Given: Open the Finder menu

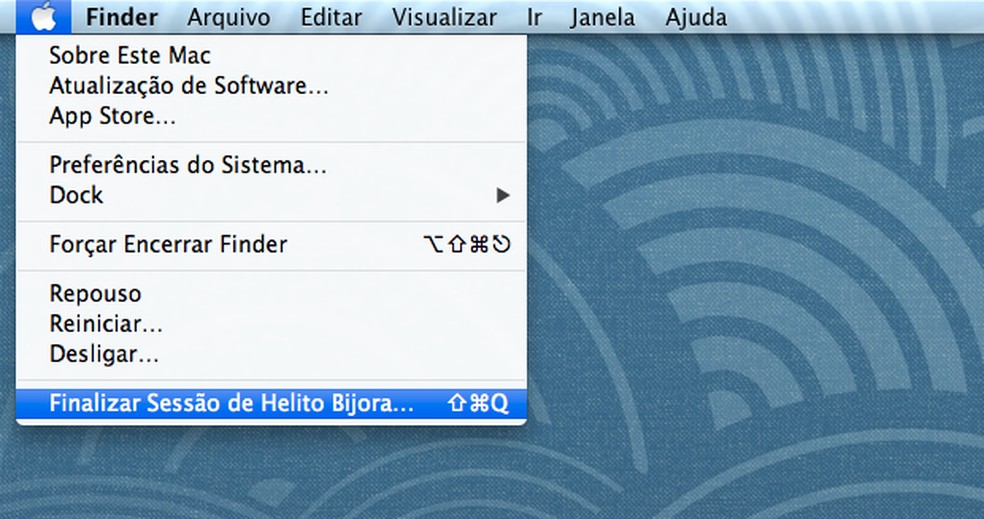Looking at the screenshot, I should pyautogui.click(x=122, y=17).
